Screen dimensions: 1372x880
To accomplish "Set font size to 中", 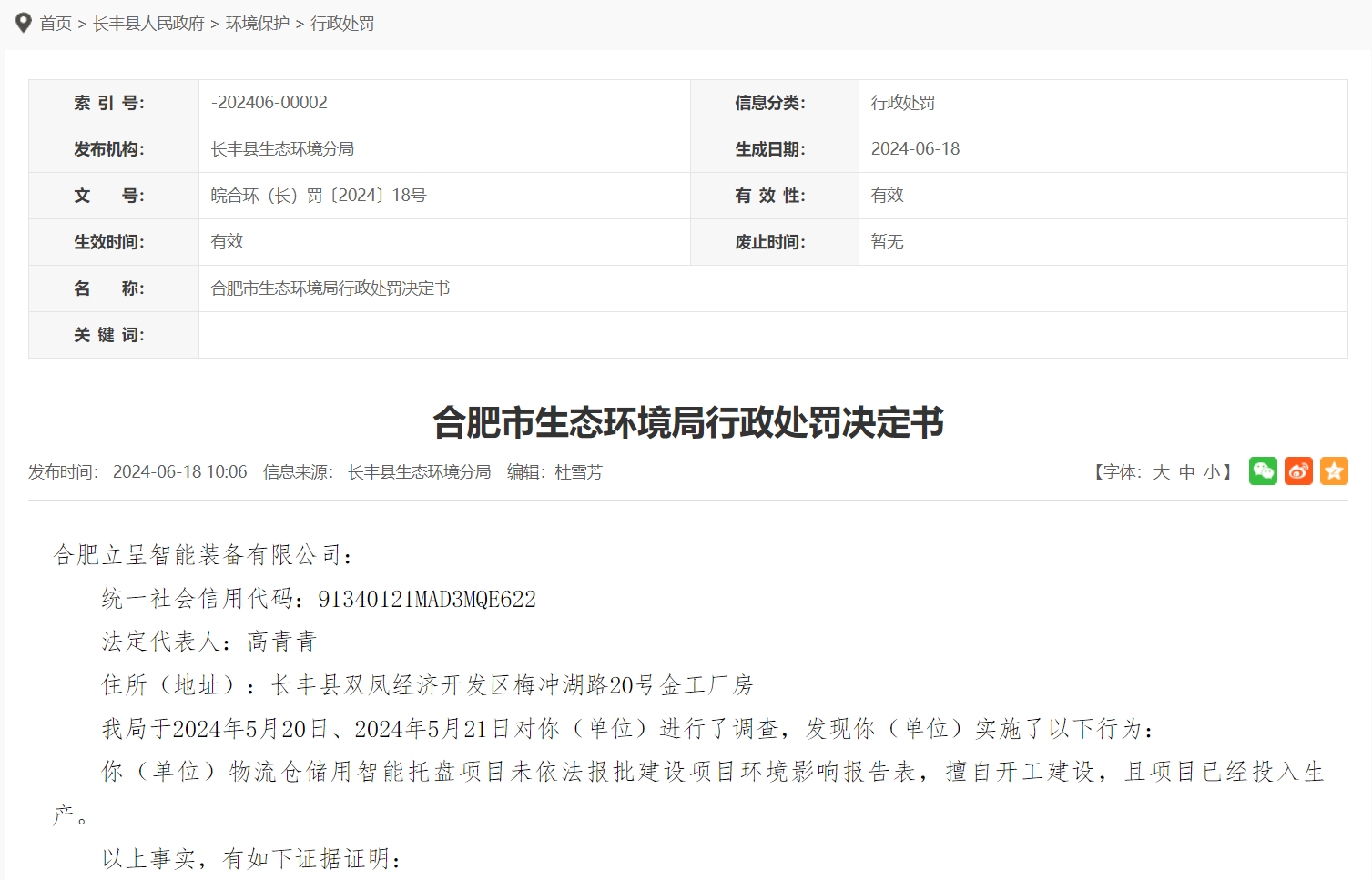I will pos(1186,472).
